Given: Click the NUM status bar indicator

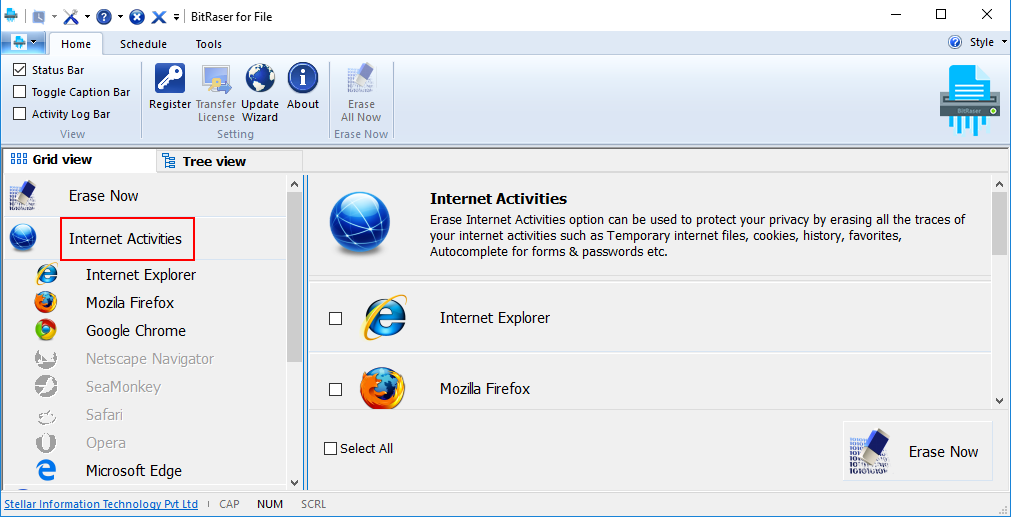Looking at the screenshot, I should click(270, 504).
